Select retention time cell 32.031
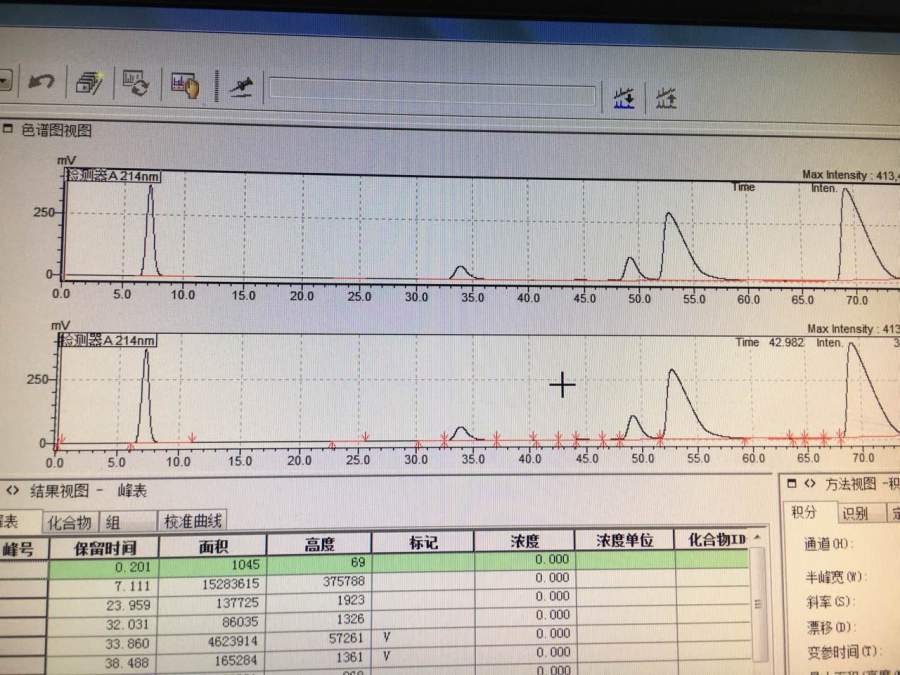This screenshot has height=675, width=900. [x=104, y=624]
